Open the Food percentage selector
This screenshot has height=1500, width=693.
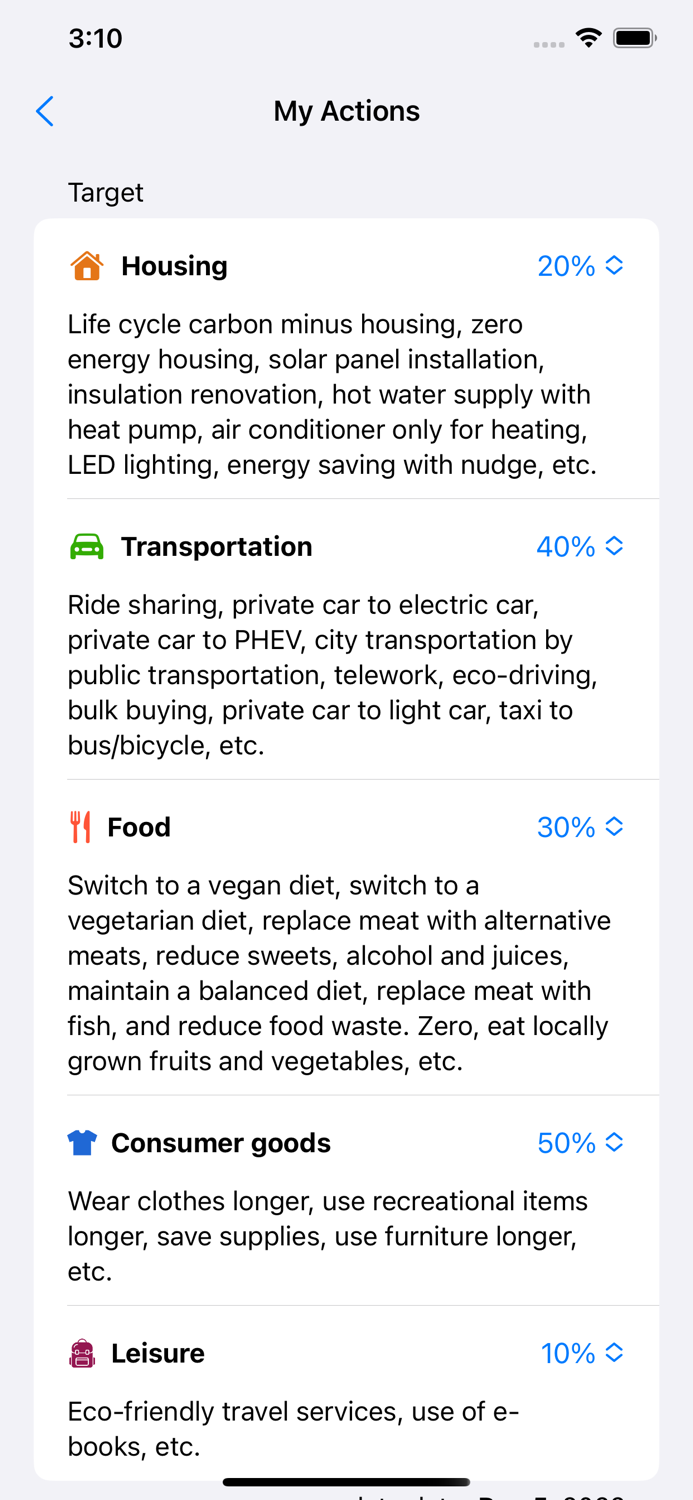(616, 827)
